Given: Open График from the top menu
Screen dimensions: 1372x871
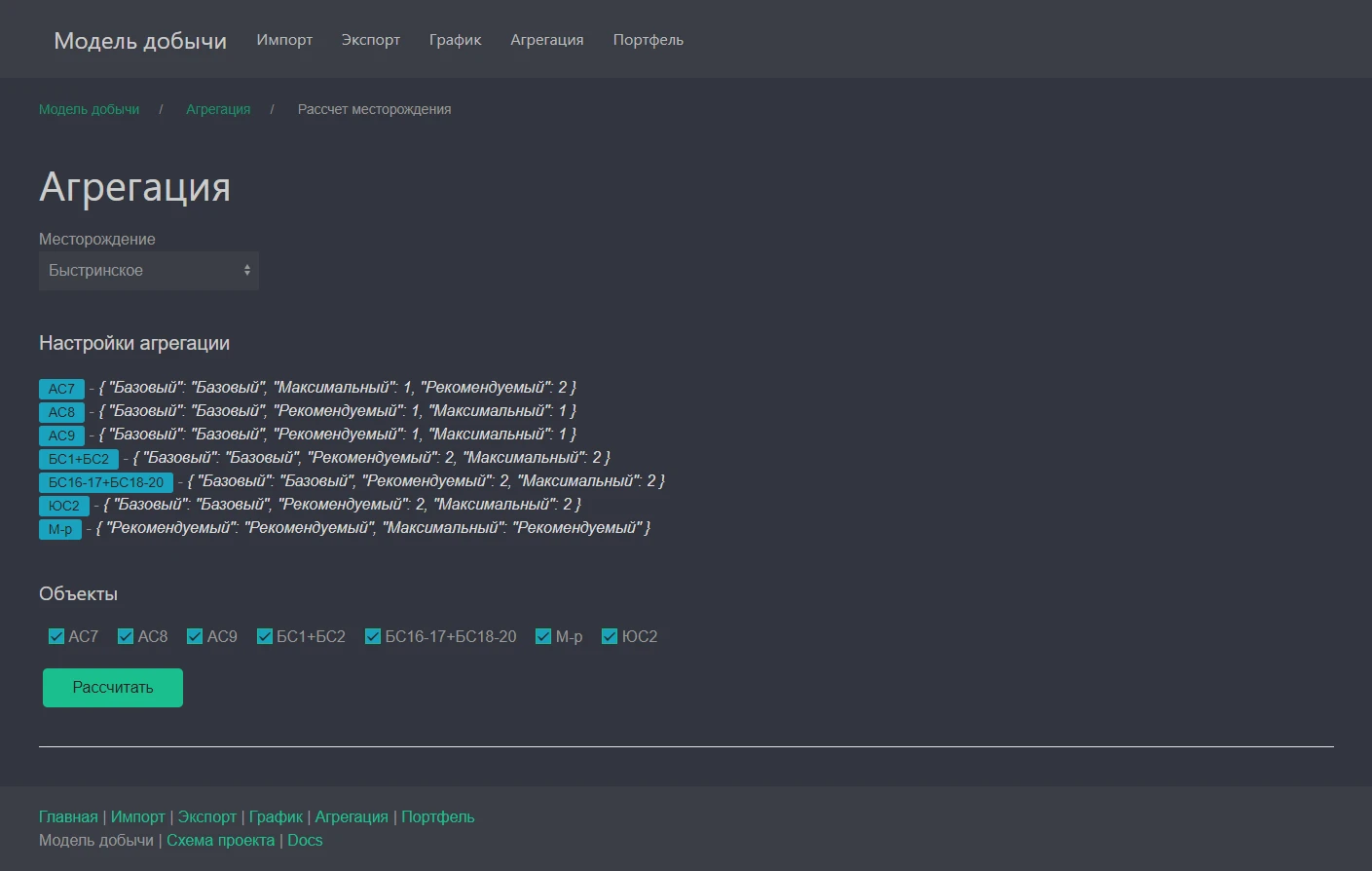Looking at the screenshot, I should click(x=455, y=40).
